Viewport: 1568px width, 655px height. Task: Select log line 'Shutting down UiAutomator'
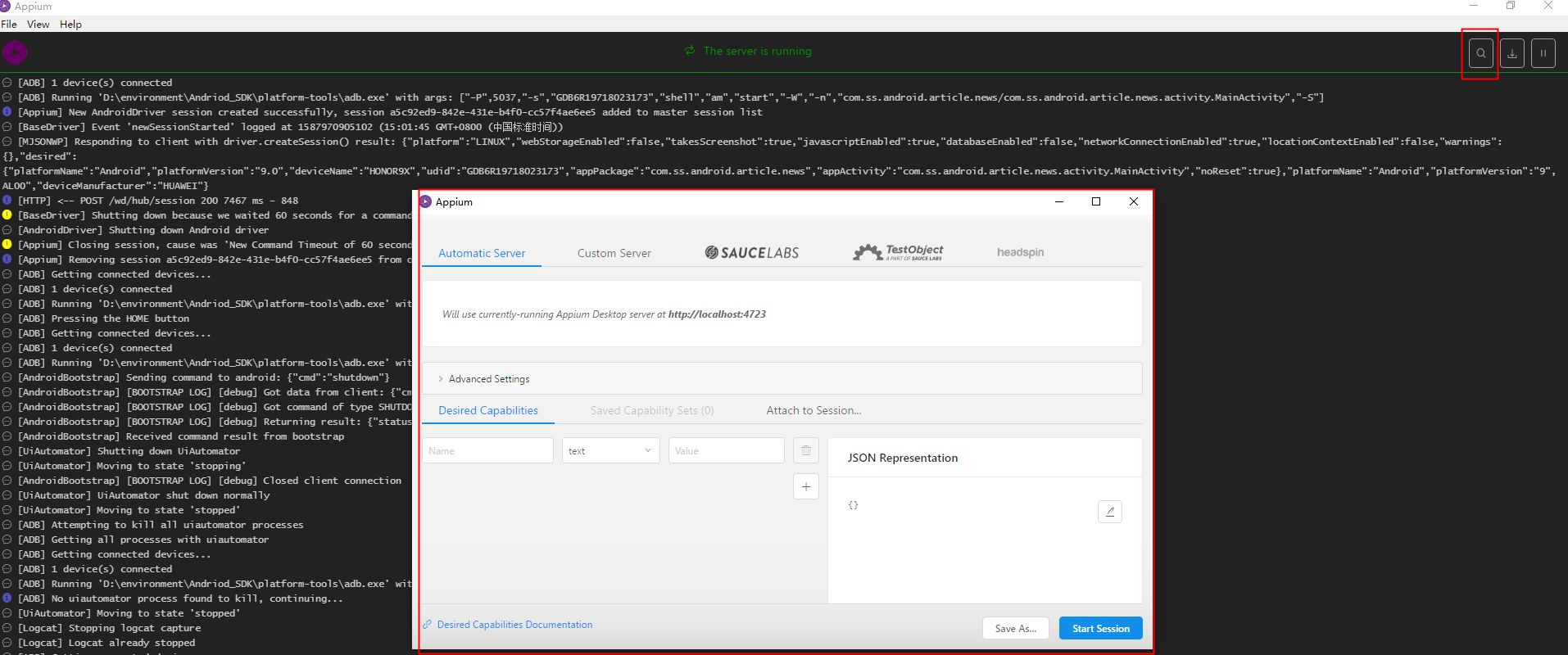(x=129, y=451)
